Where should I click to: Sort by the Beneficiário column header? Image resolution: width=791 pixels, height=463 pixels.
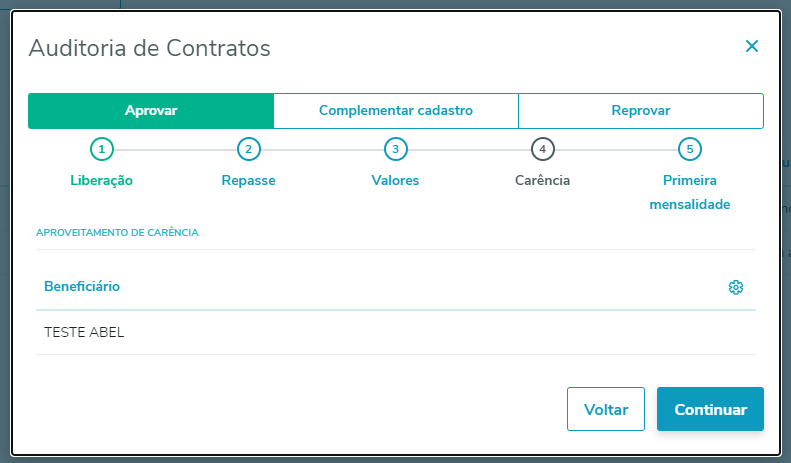(82, 287)
